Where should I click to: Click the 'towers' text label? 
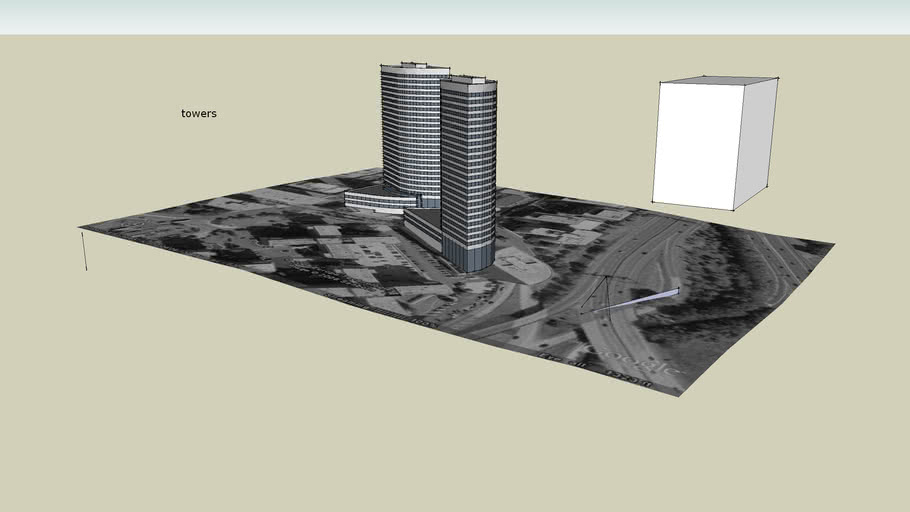coord(198,114)
